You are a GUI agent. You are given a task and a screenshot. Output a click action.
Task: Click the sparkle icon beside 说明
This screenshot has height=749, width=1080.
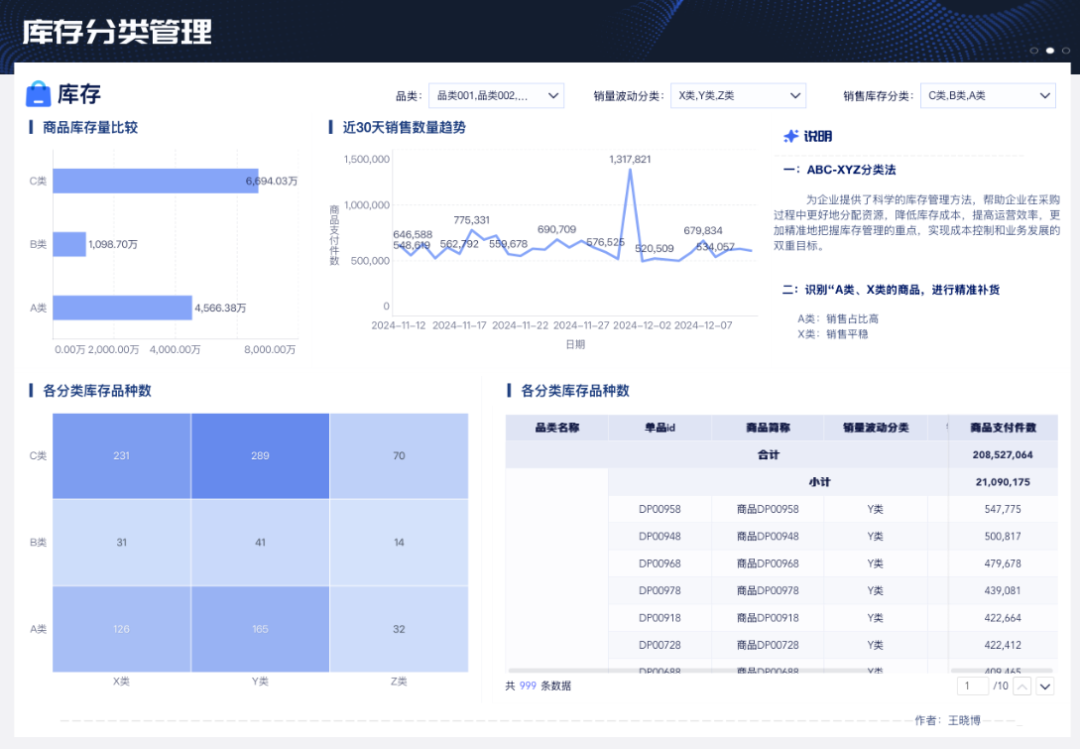(x=791, y=136)
